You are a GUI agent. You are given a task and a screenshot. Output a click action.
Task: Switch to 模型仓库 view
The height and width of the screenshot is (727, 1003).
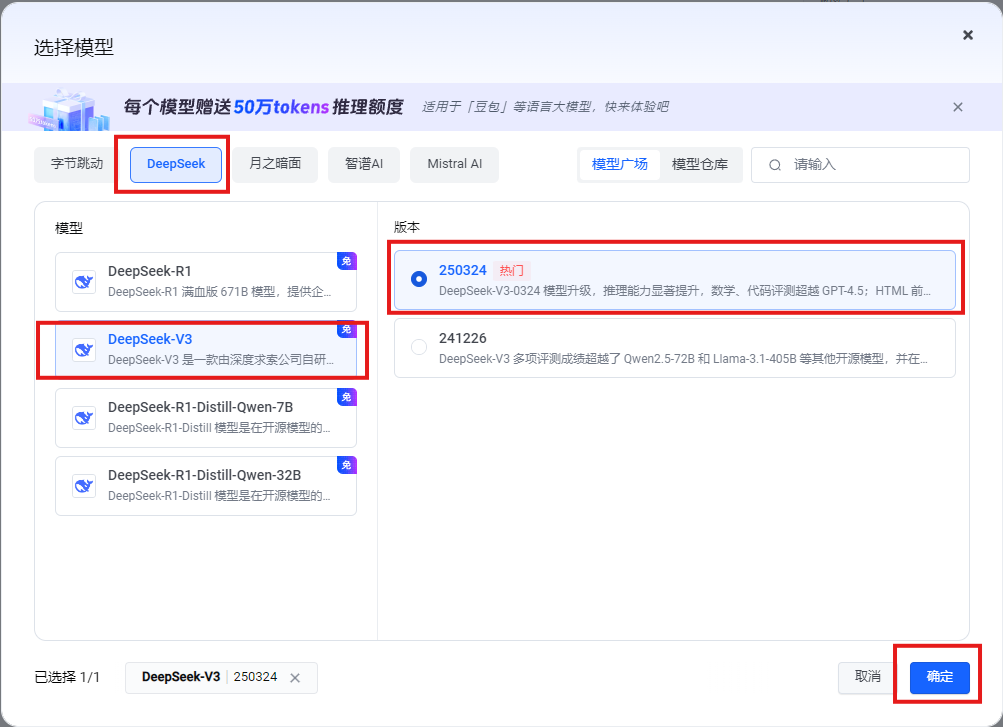click(x=699, y=164)
